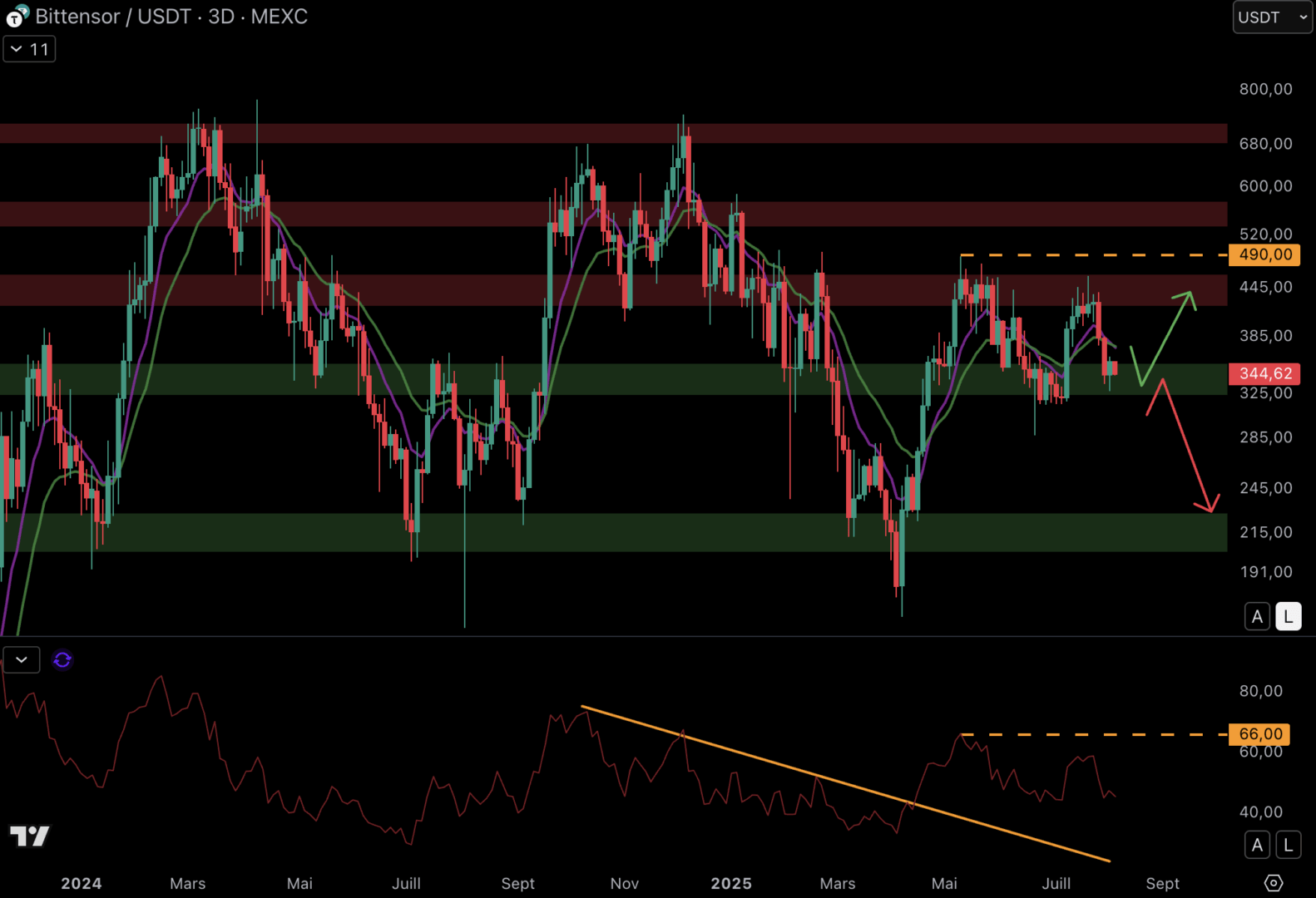Image resolution: width=1316 pixels, height=898 pixels.
Task: Click the Bittensor symbol logo icon
Action: tap(17, 17)
